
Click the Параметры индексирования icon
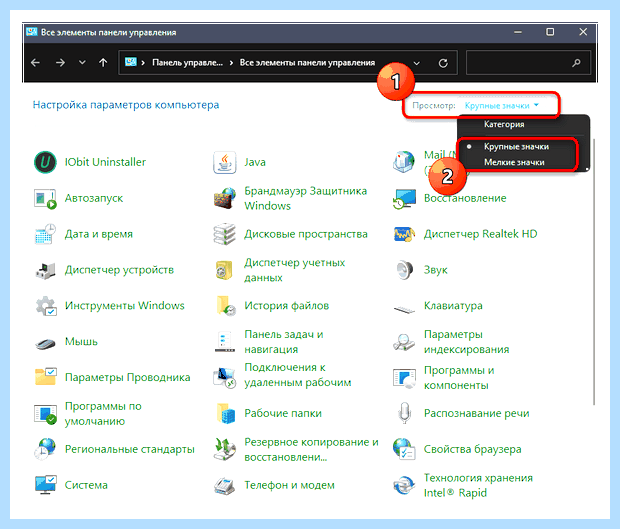point(404,342)
